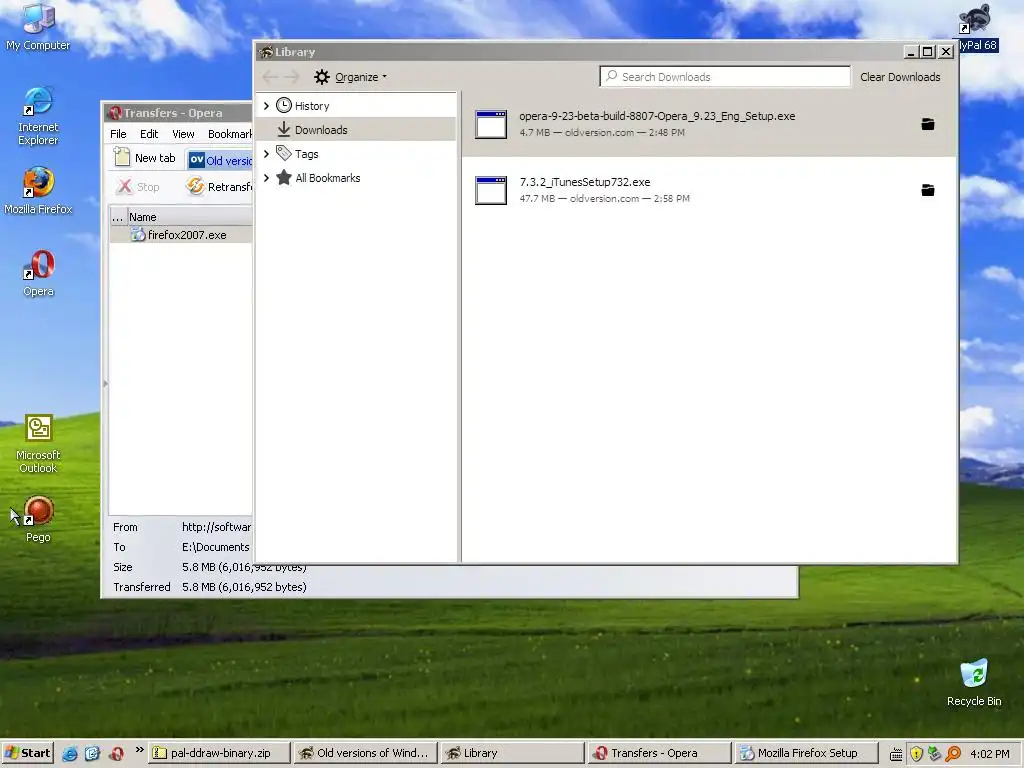The height and width of the screenshot is (768, 1024).
Task: Open the Bookmarks menu in Opera
Action: [230, 134]
